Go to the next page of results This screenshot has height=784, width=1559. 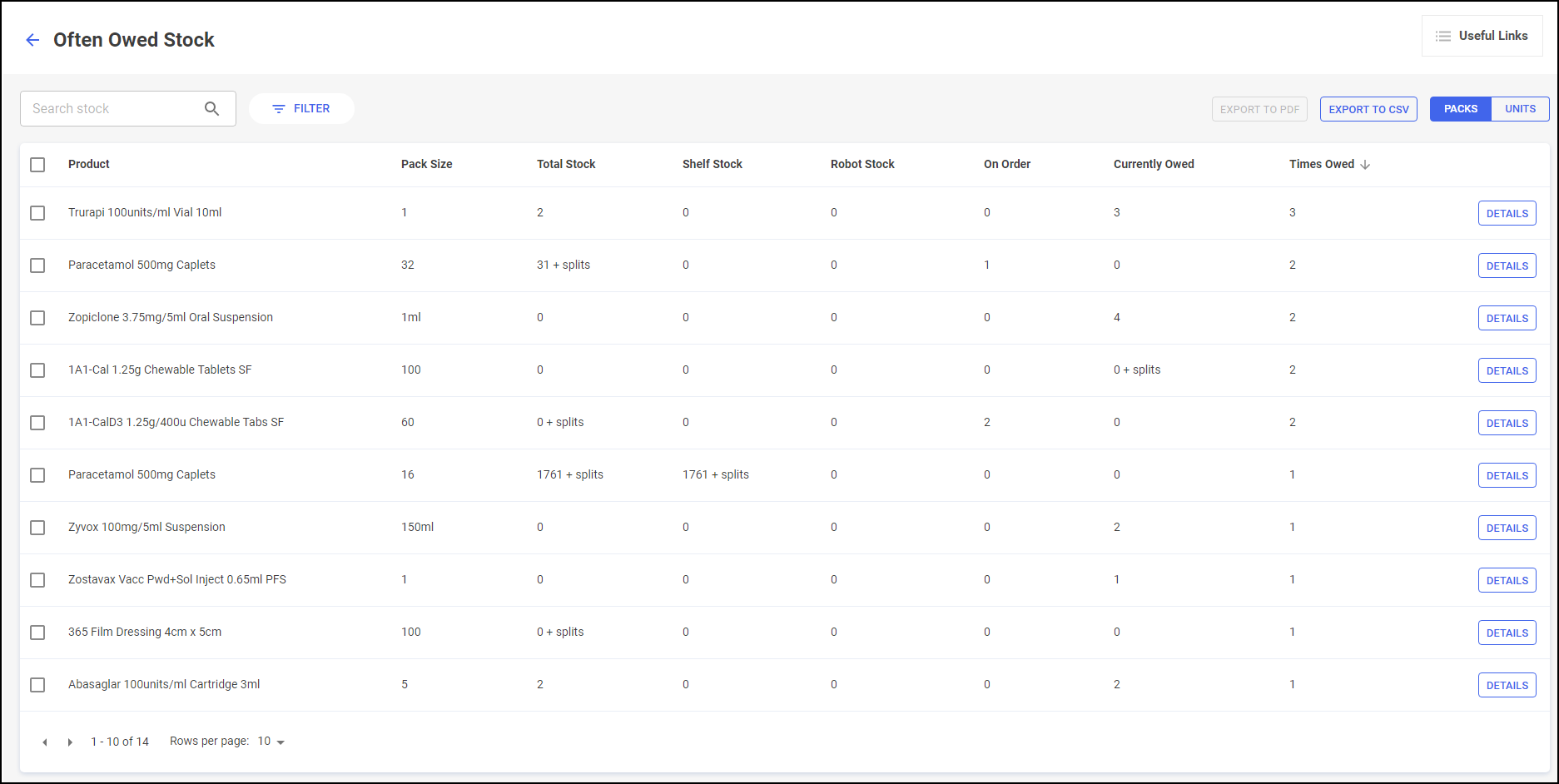70,742
